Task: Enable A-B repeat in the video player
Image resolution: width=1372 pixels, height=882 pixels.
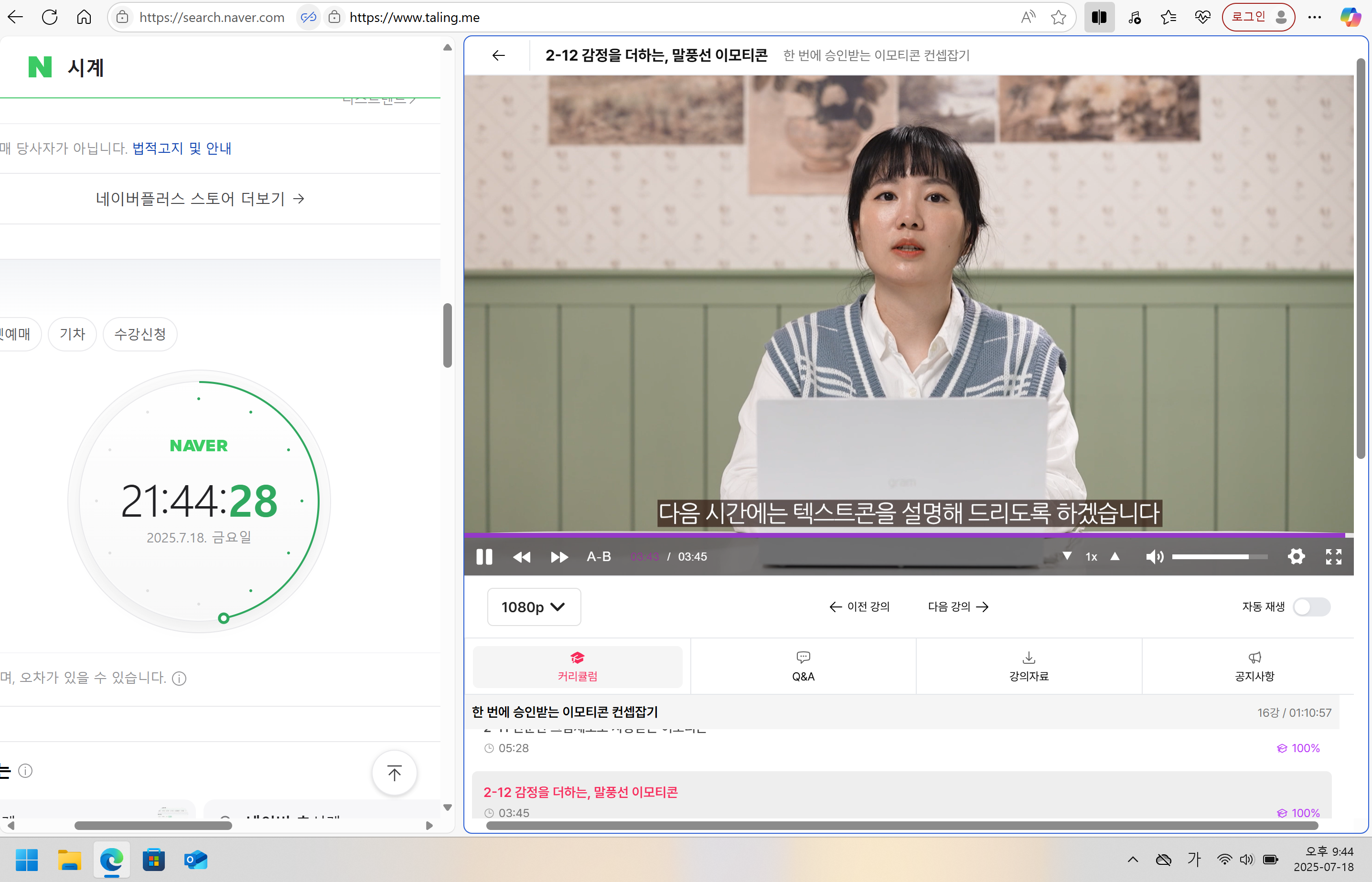Action: point(598,556)
